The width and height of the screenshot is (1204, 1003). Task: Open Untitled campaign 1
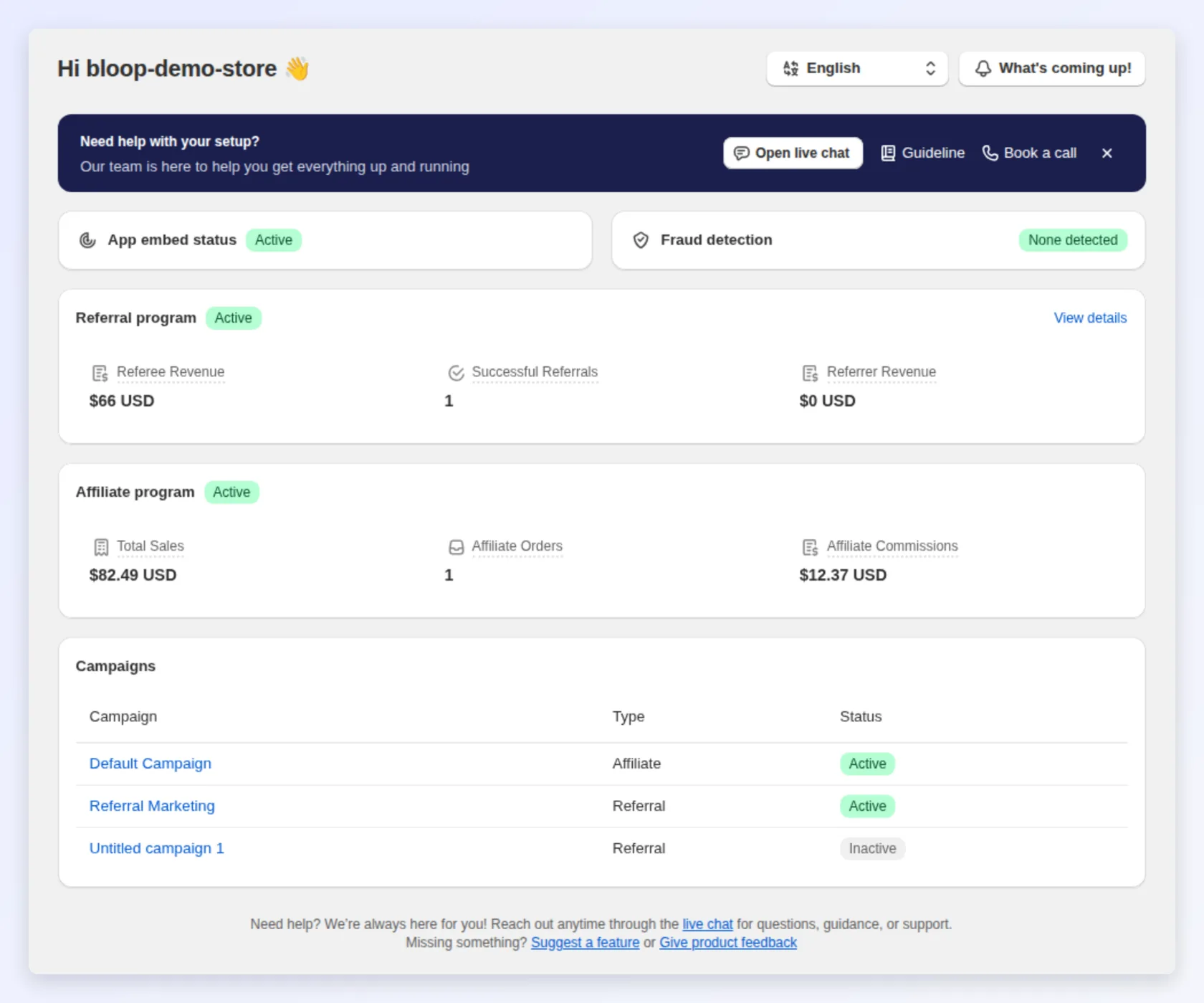coord(157,848)
